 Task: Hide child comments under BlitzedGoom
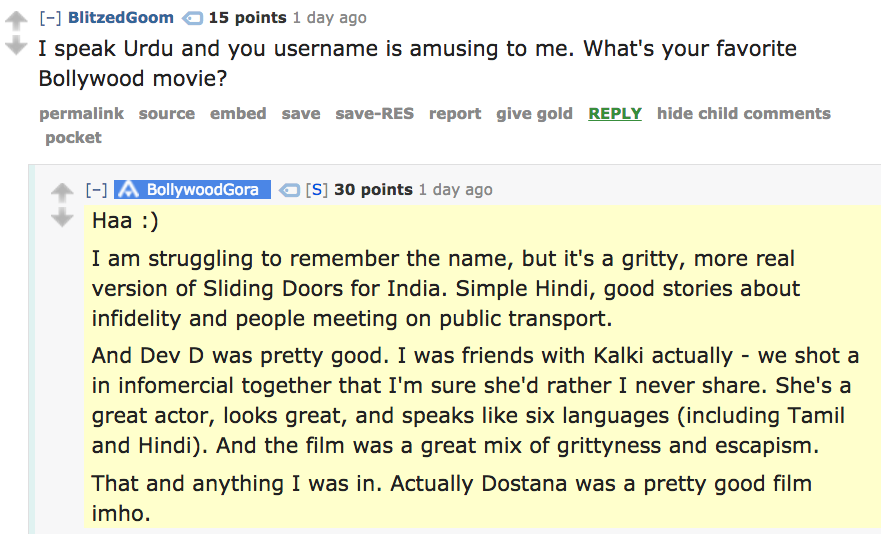743,114
